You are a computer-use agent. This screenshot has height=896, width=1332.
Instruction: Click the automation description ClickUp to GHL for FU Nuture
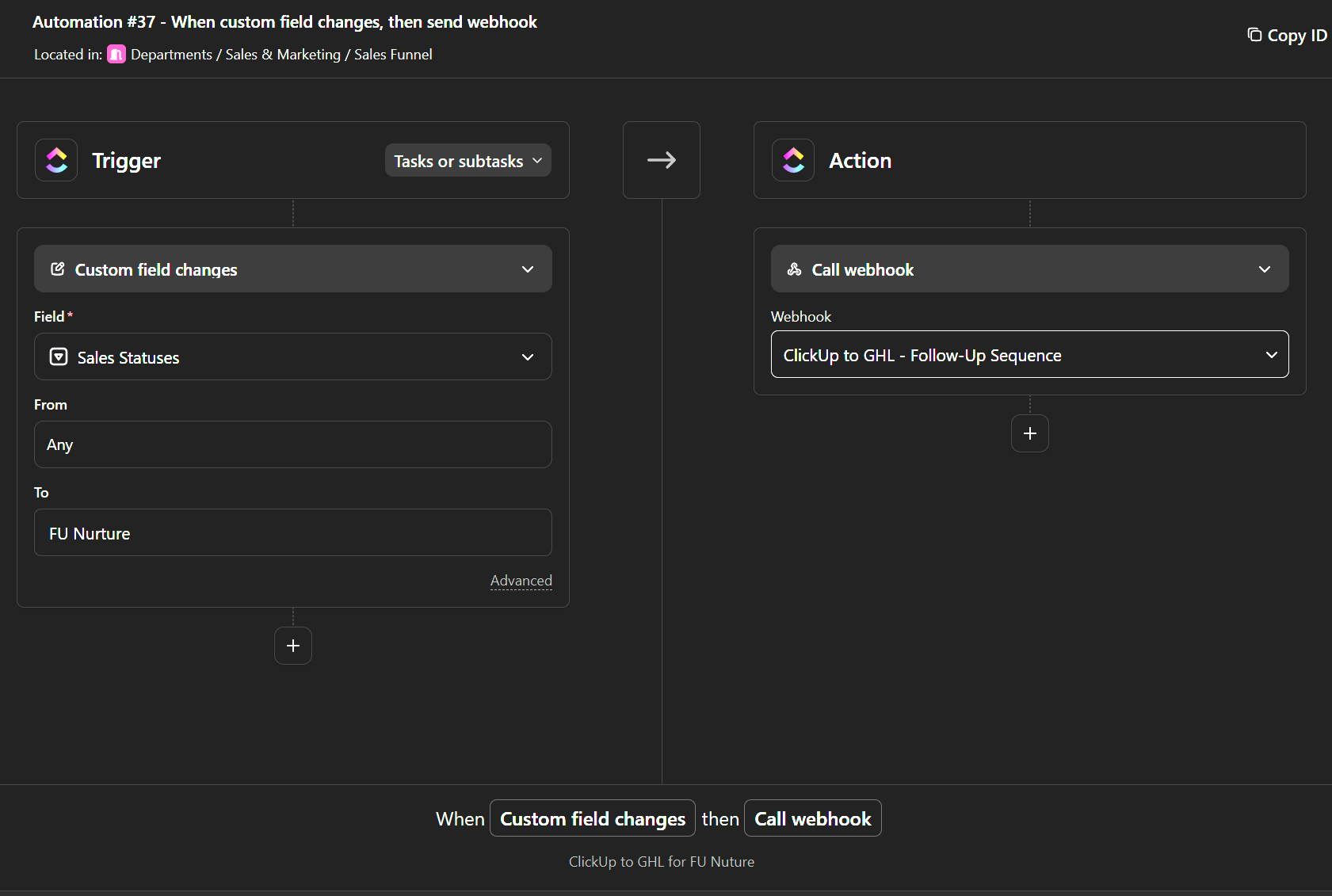(662, 861)
